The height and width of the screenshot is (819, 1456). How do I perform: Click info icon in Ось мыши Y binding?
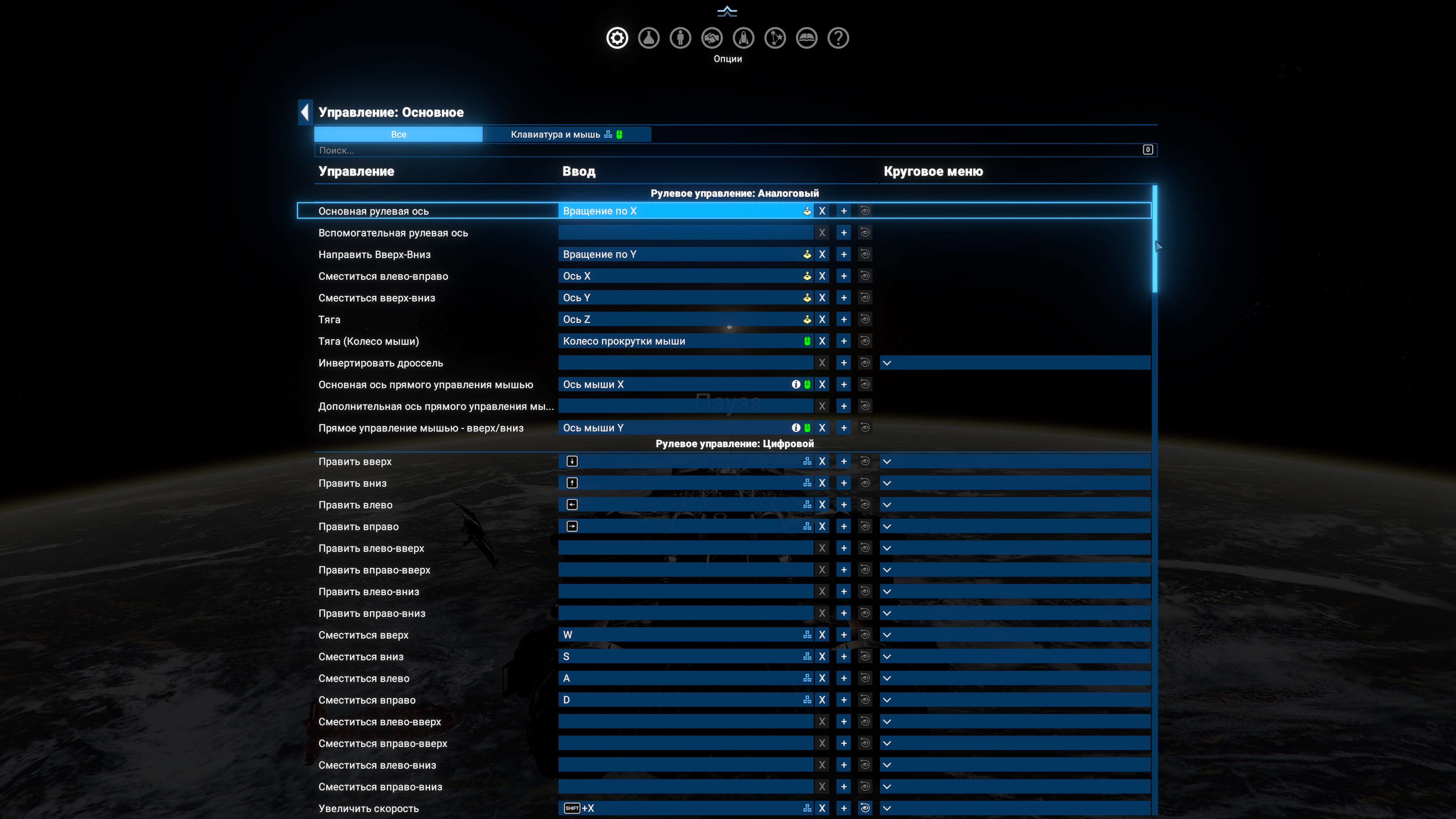point(796,428)
